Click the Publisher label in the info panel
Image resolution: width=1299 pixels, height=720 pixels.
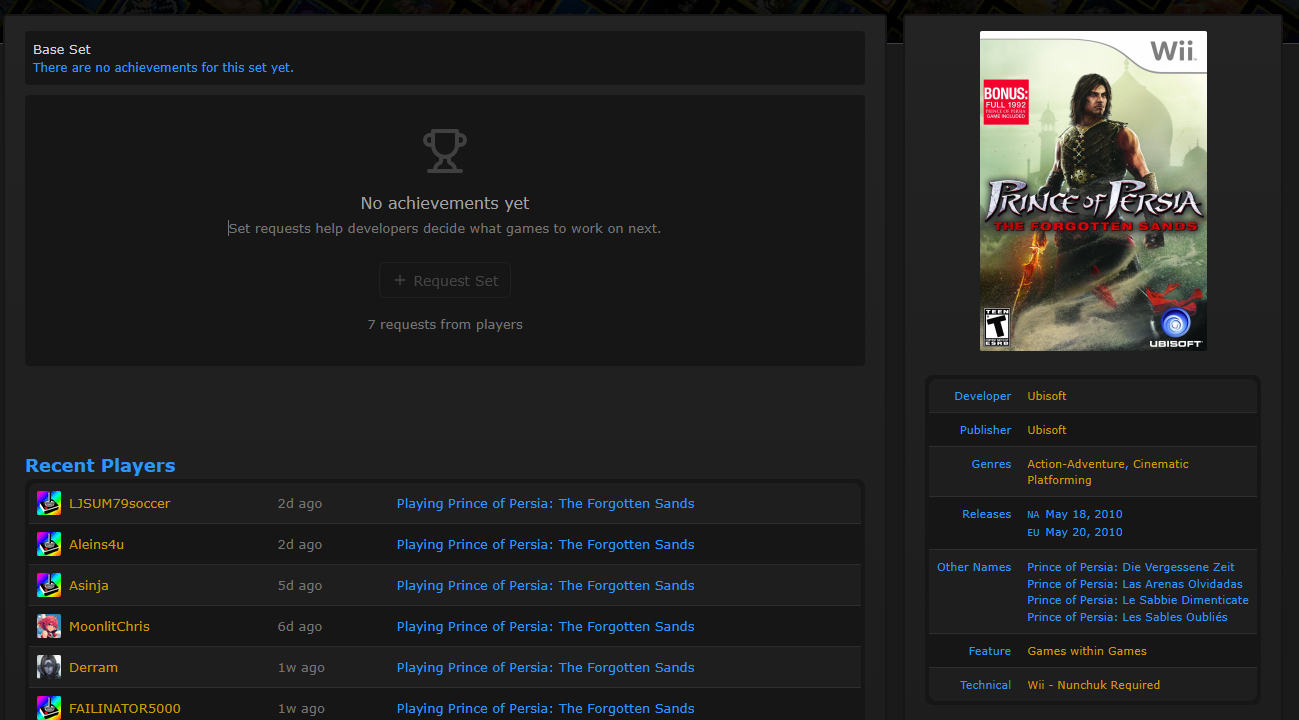986,430
